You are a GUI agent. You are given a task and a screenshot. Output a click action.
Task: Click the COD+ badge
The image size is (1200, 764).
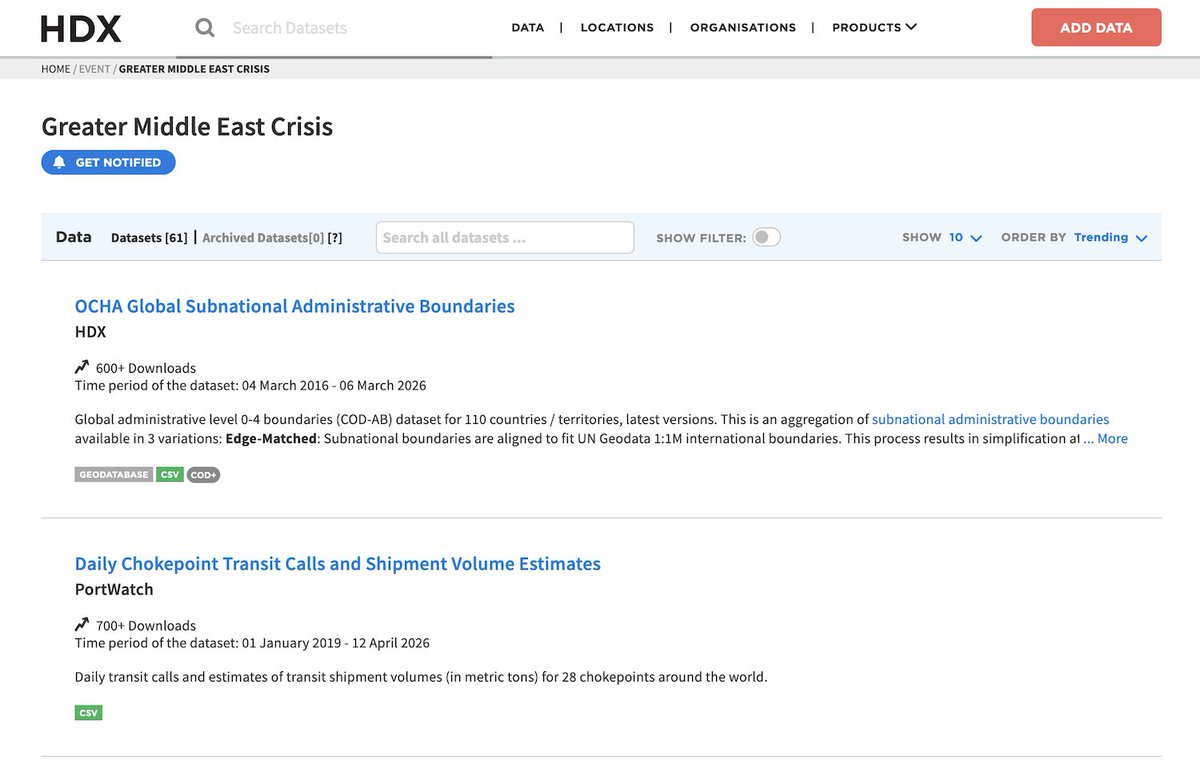pyautogui.click(x=203, y=475)
